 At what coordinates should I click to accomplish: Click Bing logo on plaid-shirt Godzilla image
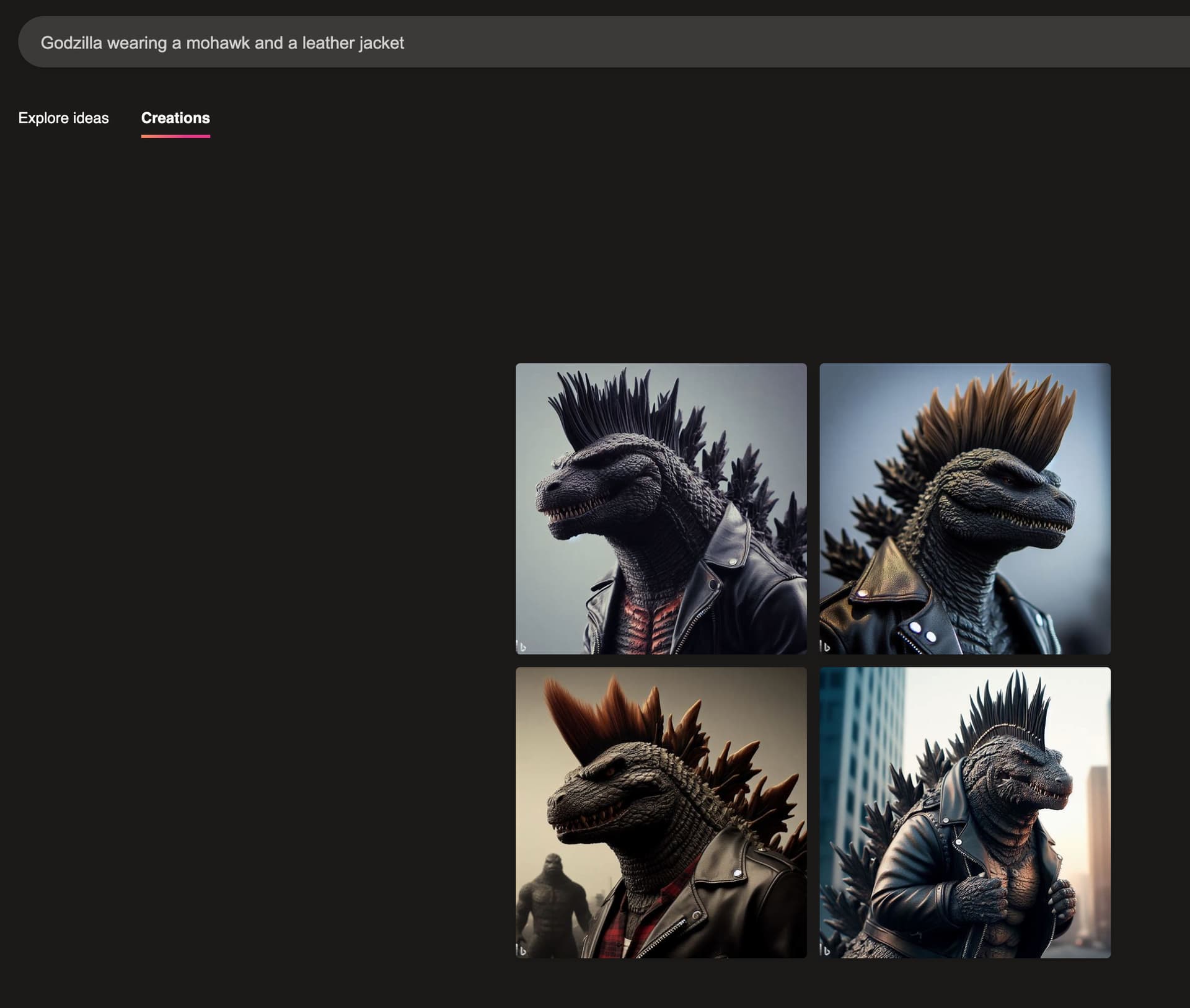point(522,950)
